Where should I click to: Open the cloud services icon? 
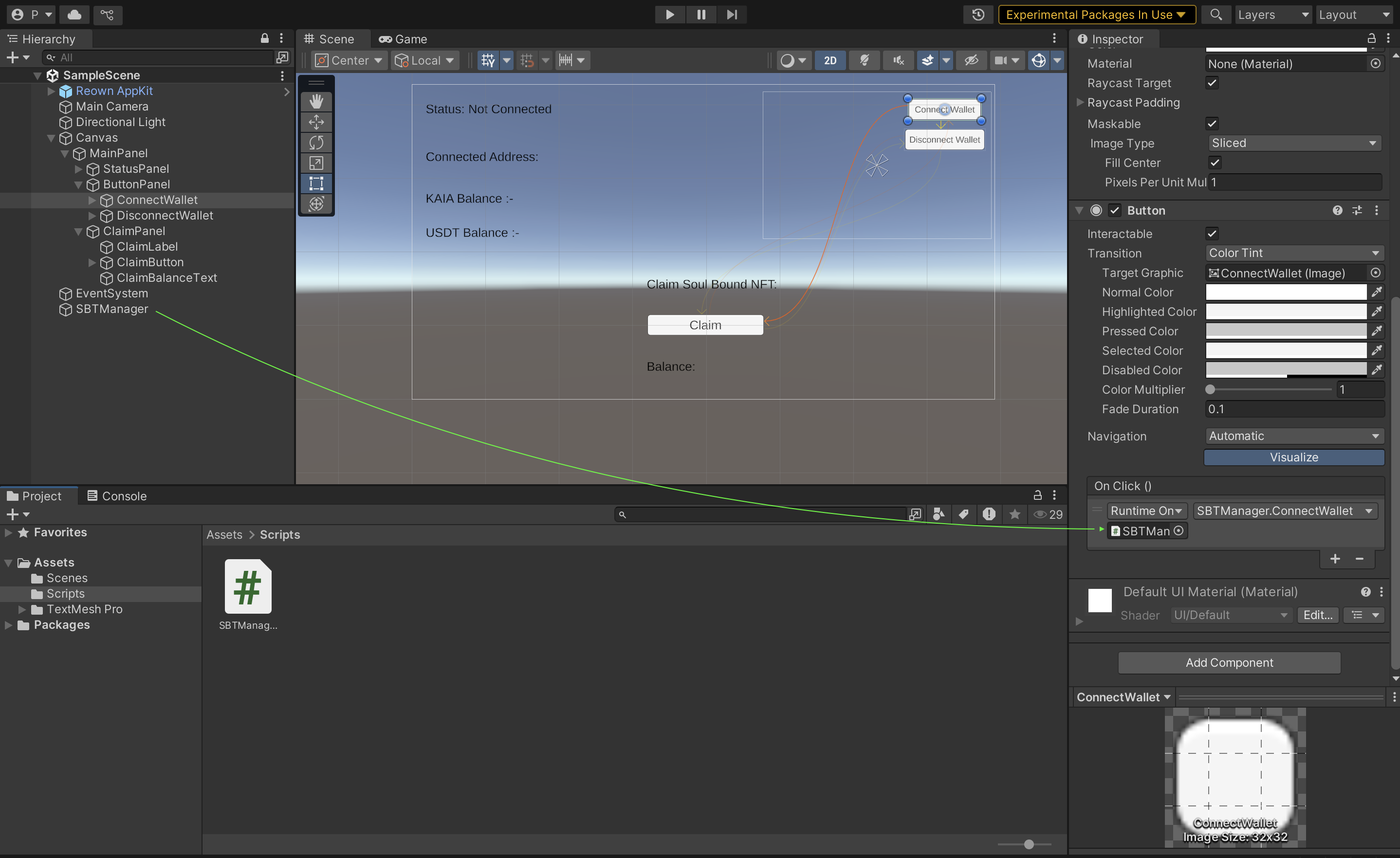pyautogui.click(x=74, y=15)
